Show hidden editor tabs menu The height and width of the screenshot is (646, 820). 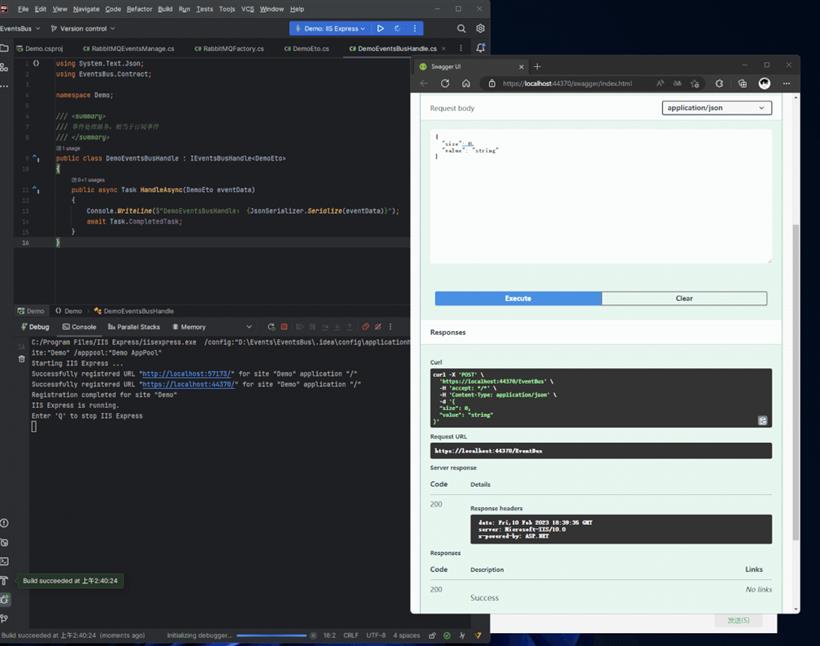[461, 48]
